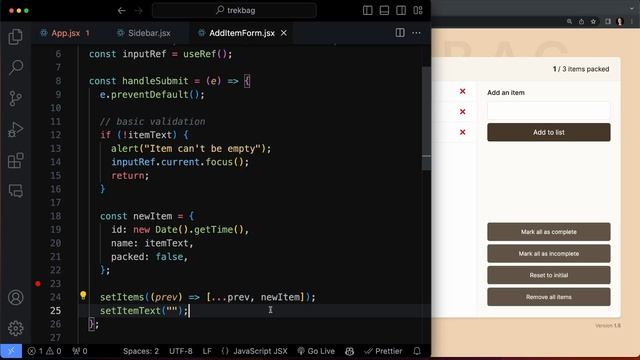Click the browser zoom magnifier icon

(x=569, y=22)
